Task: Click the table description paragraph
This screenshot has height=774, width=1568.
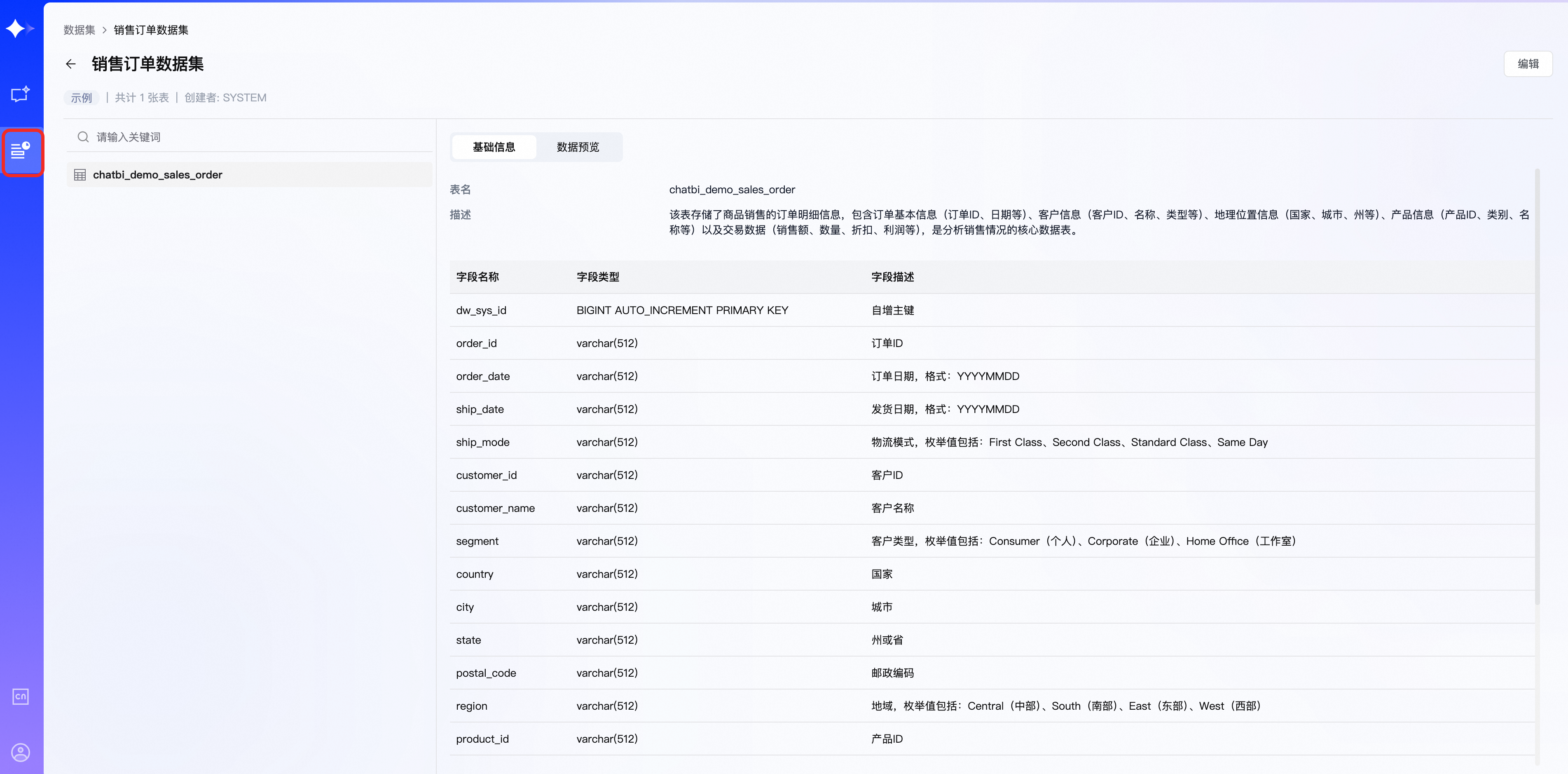Action: [1099, 222]
